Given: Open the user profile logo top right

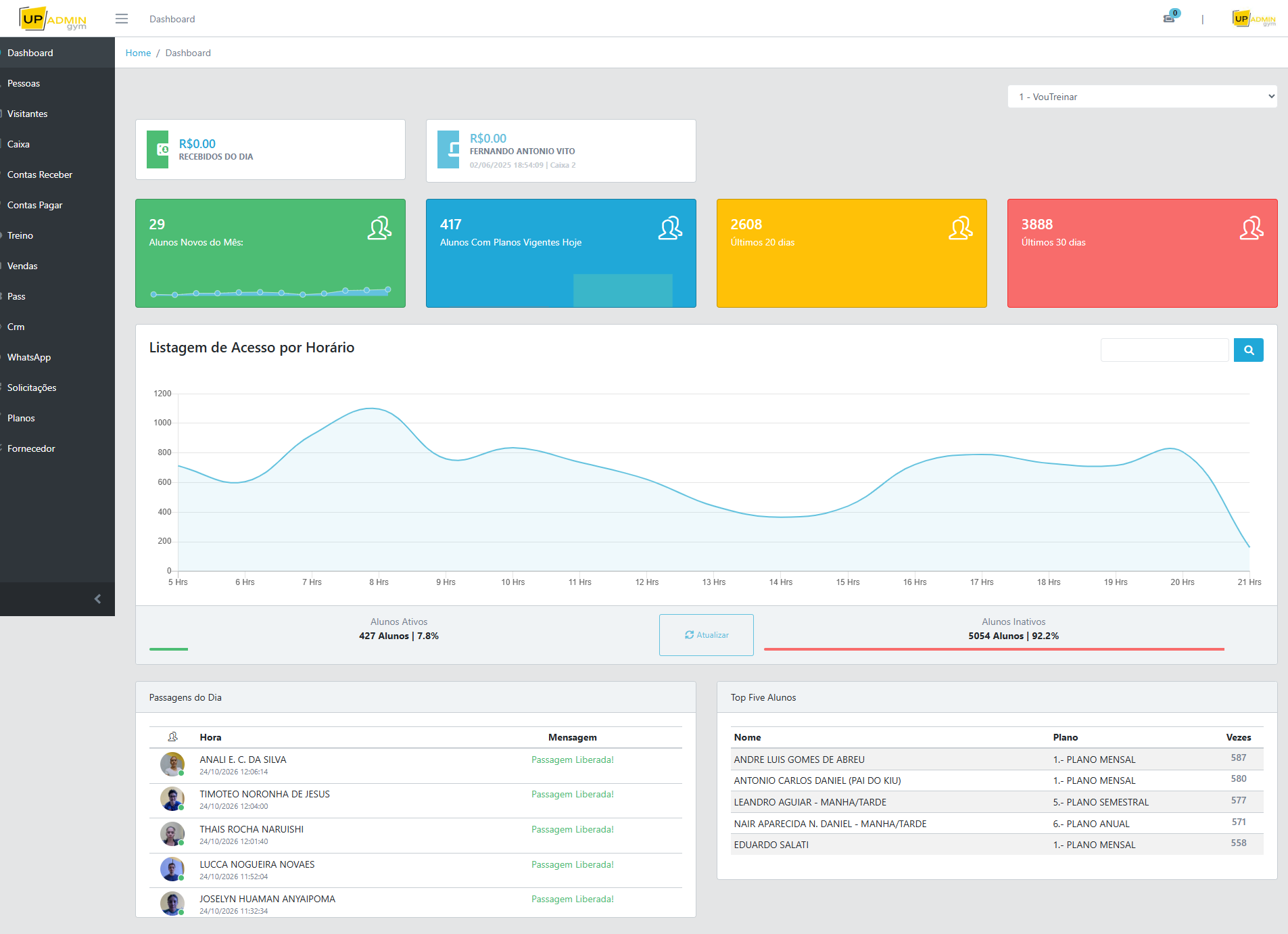Looking at the screenshot, I should (x=1254, y=19).
